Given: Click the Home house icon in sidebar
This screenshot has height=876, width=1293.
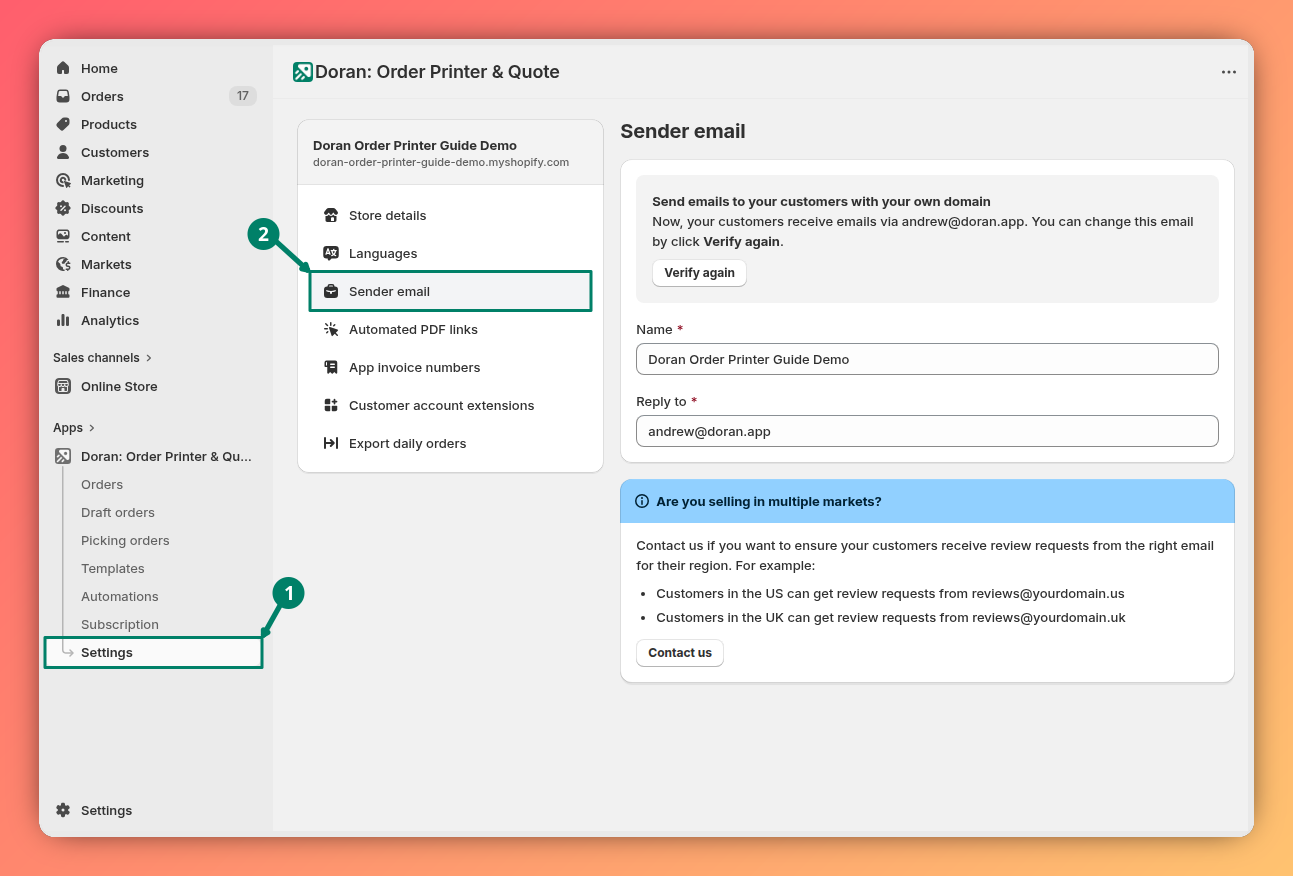Looking at the screenshot, I should (63, 68).
